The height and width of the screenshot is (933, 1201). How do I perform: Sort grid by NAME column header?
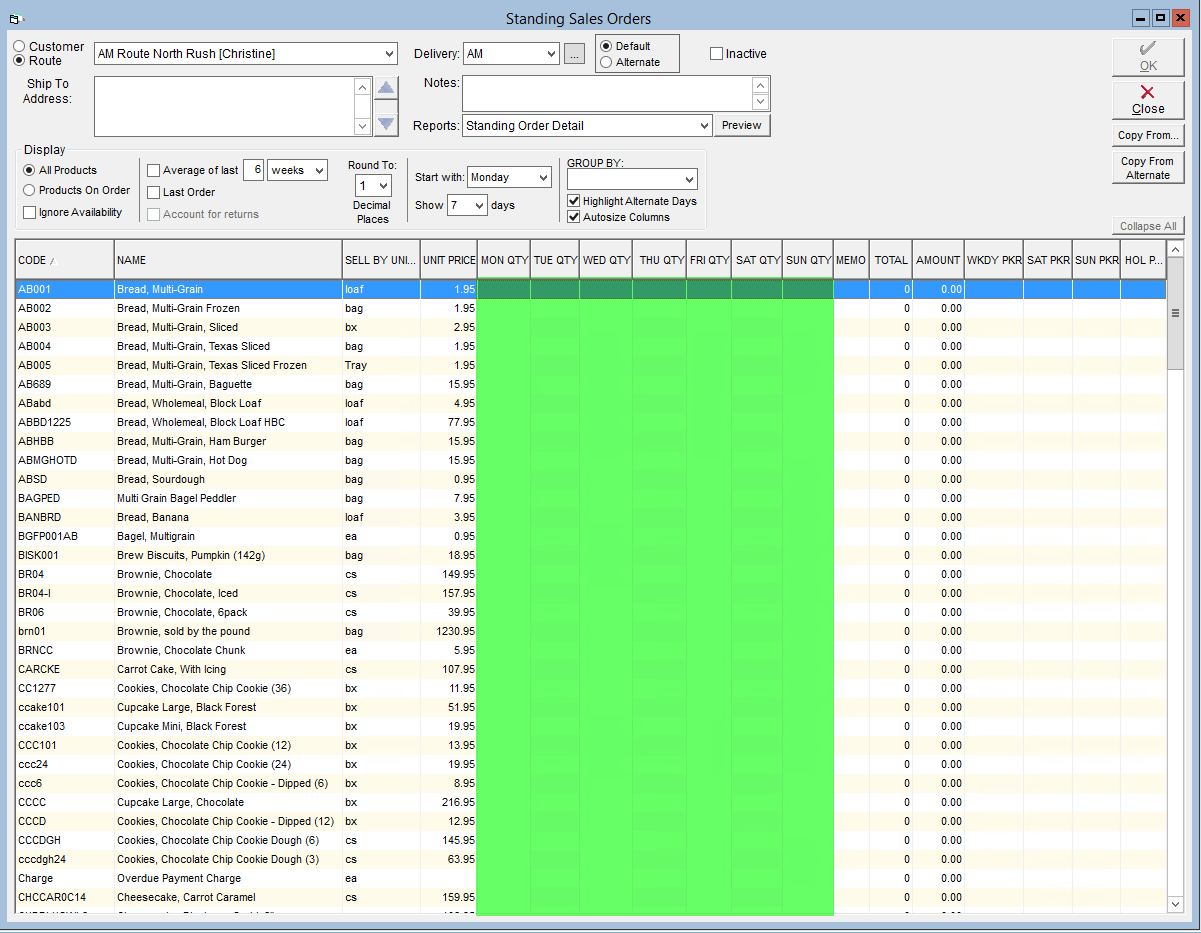point(228,260)
